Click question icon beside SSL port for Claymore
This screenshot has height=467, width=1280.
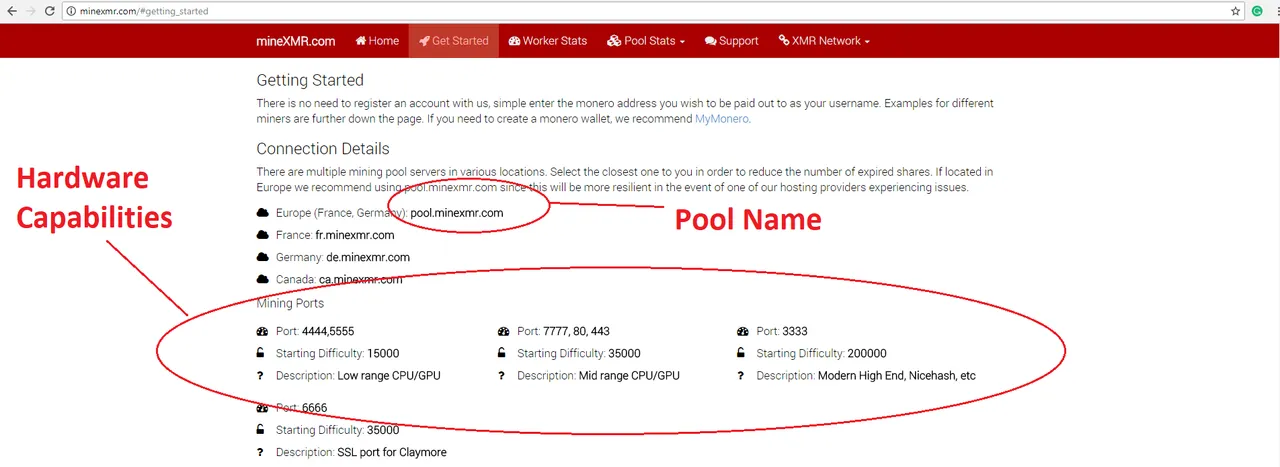coord(260,452)
